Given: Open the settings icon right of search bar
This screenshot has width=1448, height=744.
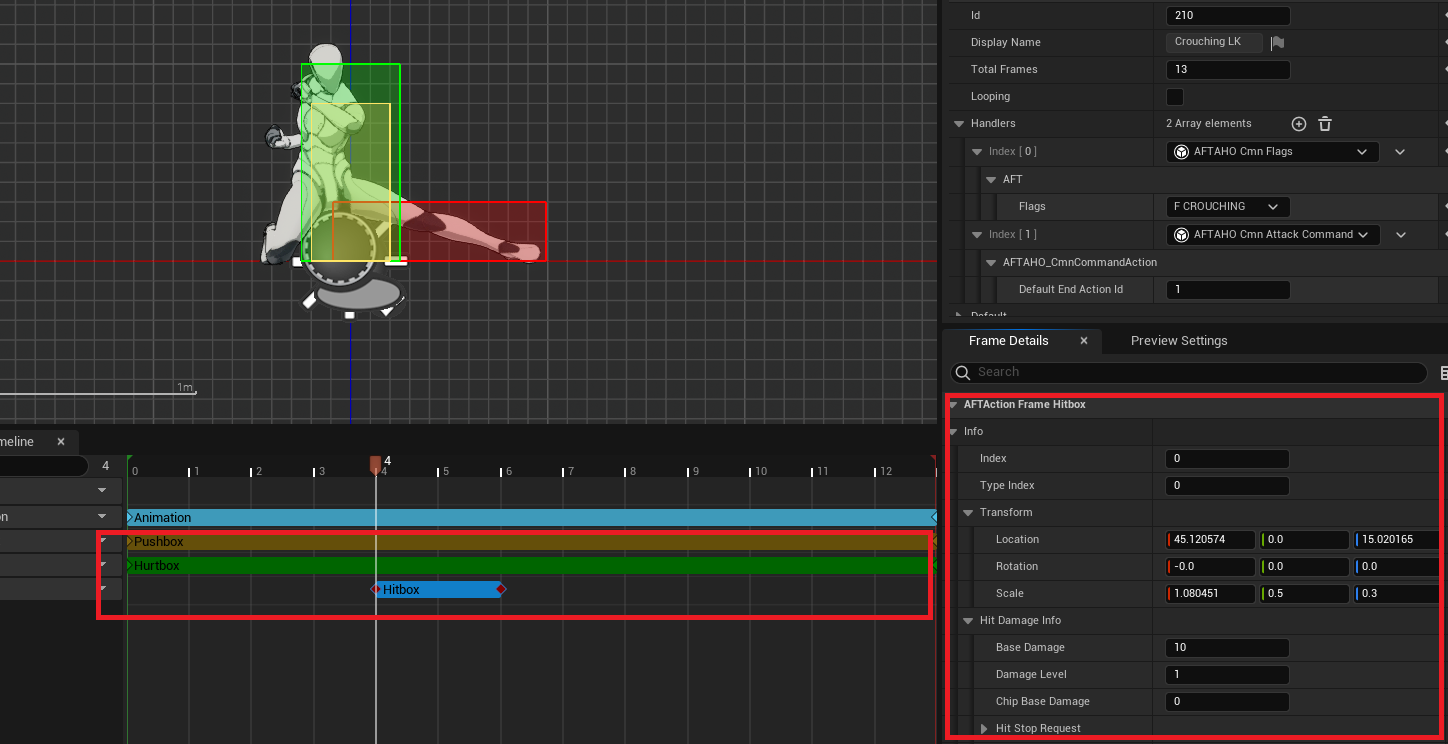Looking at the screenshot, I should pos(1443,372).
